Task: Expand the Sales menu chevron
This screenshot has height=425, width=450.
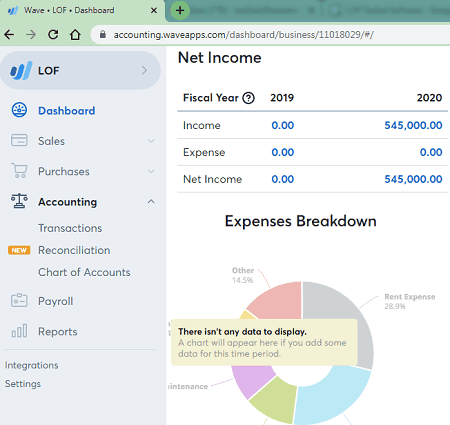Action: click(151, 141)
